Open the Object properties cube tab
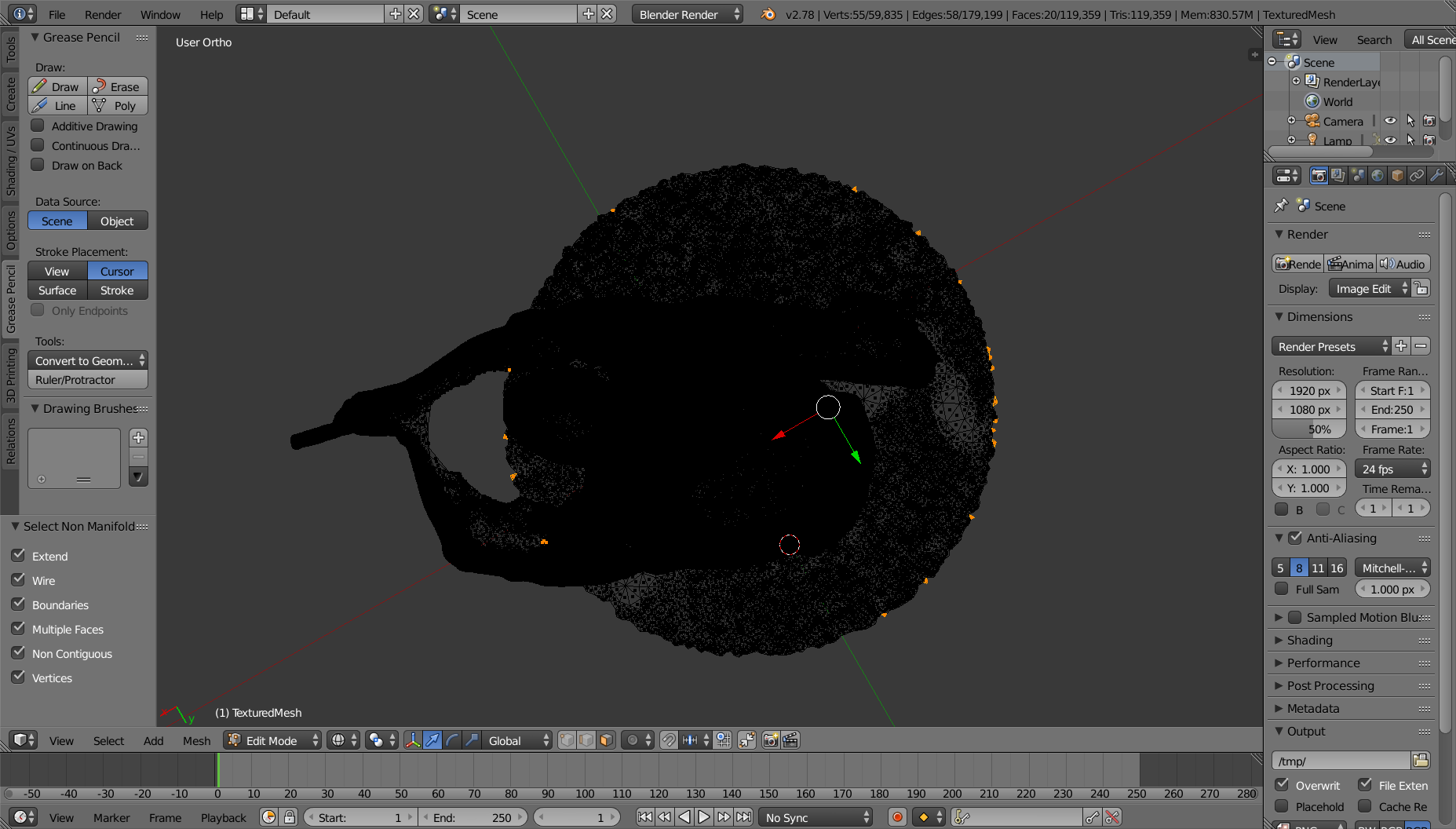1456x829 pixels. tap(1397, 175)
